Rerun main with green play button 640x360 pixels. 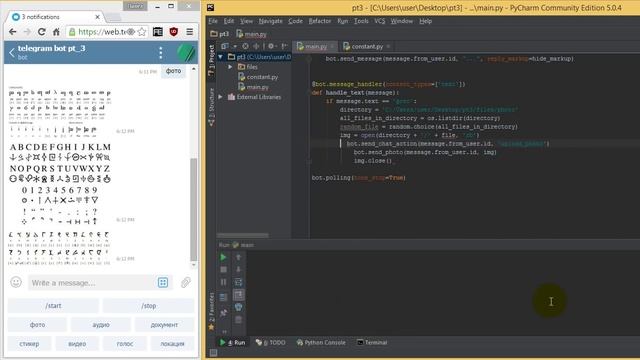tap(223, 257)
